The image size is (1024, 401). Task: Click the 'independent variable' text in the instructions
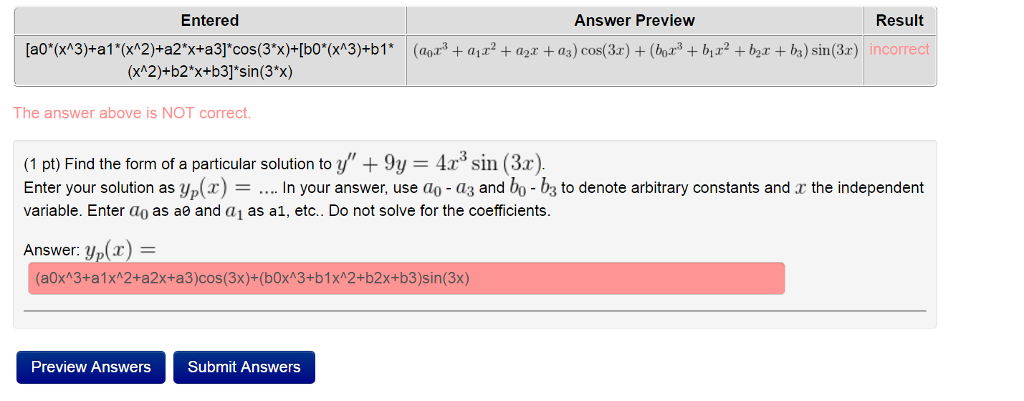pos(865,188)
